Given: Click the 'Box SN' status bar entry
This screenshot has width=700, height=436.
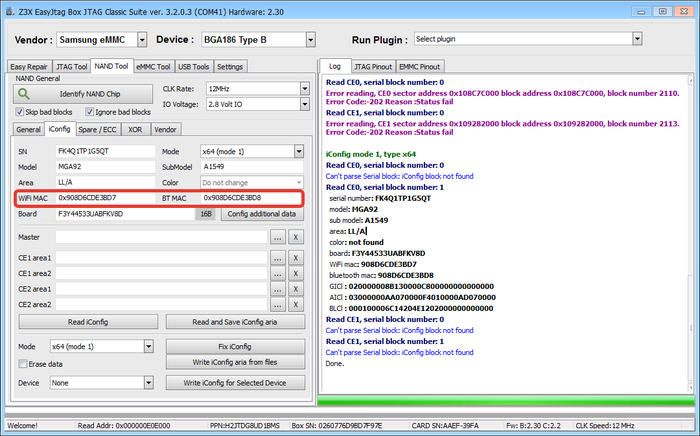Looking at the screenshot, I should [x=337, y=426].
